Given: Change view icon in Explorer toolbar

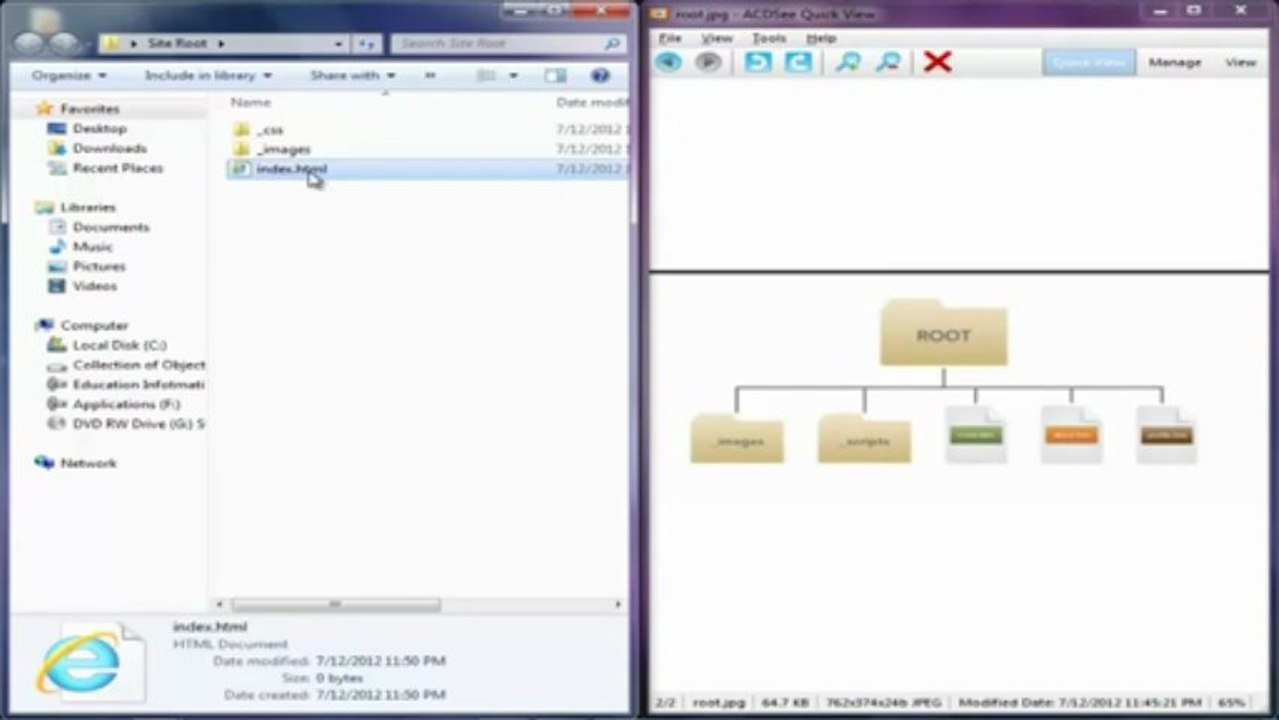Looking at the screenshot, I should pyautogui.click(x=486, y=75).
